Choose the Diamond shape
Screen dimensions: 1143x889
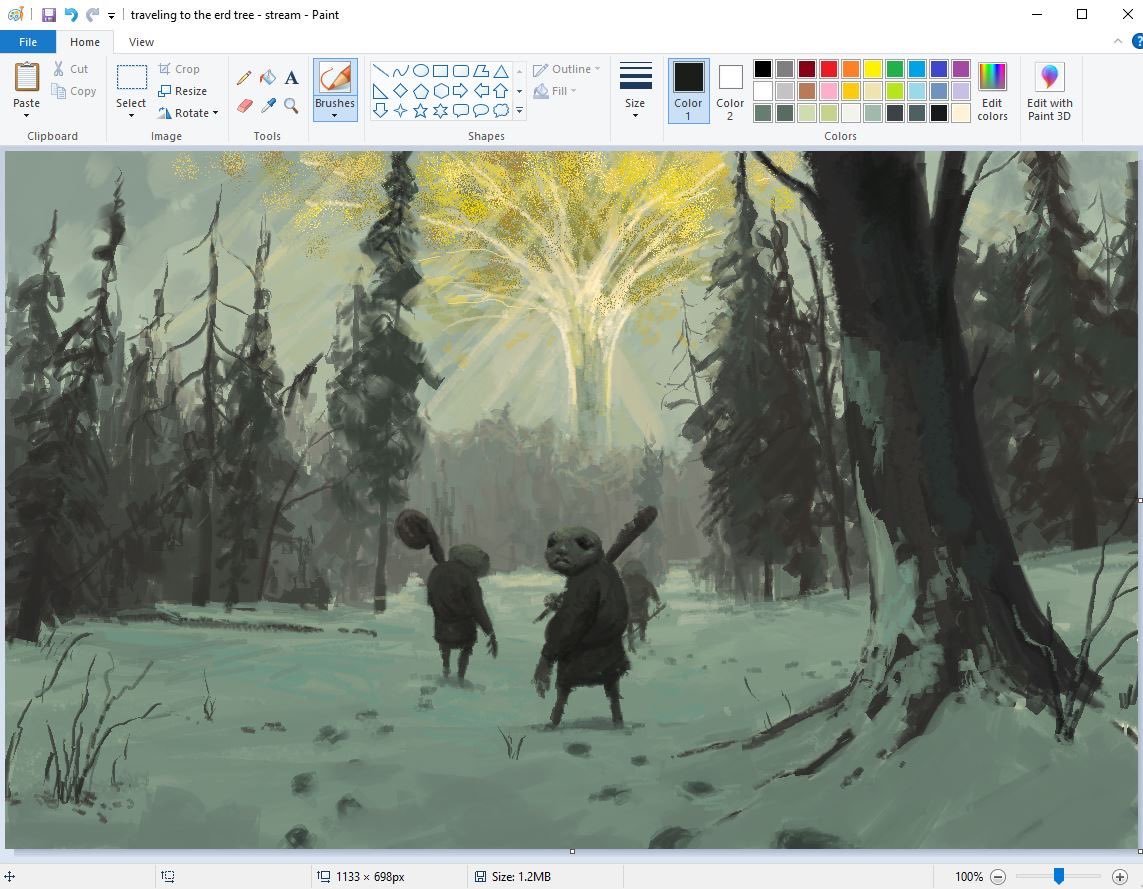(400, 91)
